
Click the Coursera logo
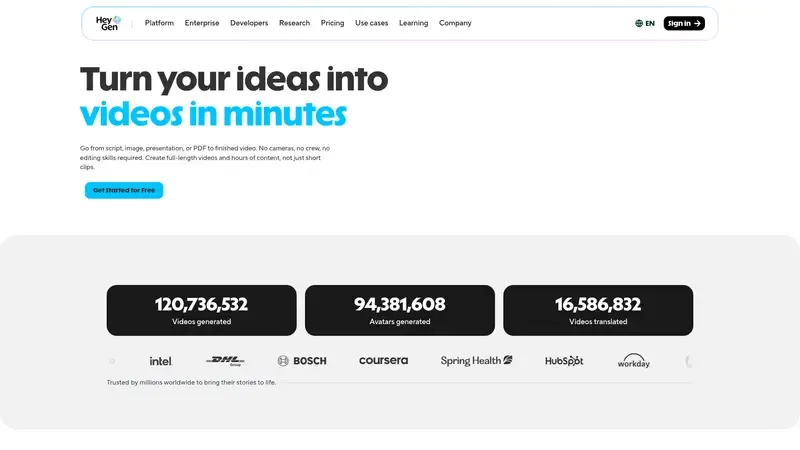(383, 361)
